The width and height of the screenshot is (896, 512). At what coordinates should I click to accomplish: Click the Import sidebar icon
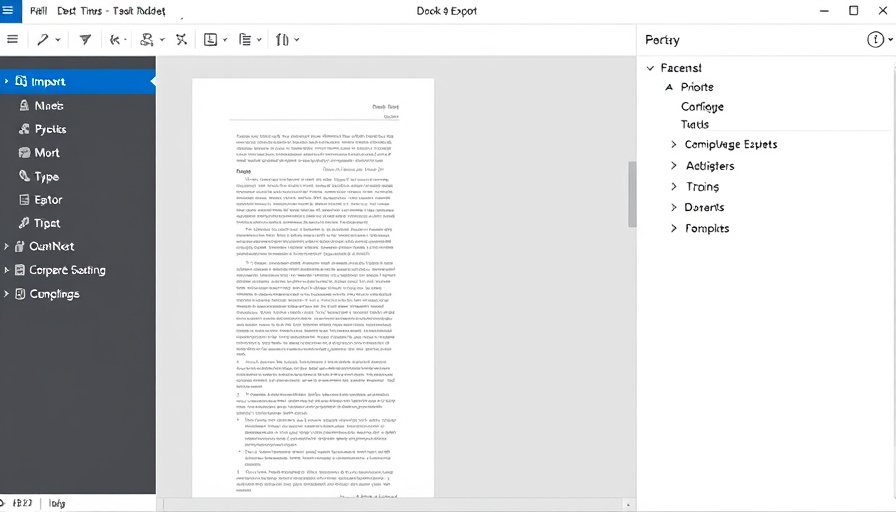(21, 81)
